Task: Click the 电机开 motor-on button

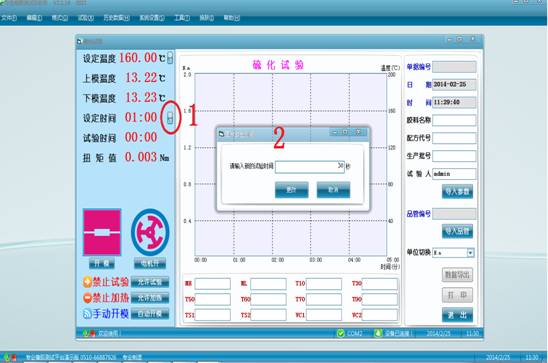Action: point(150,263)
